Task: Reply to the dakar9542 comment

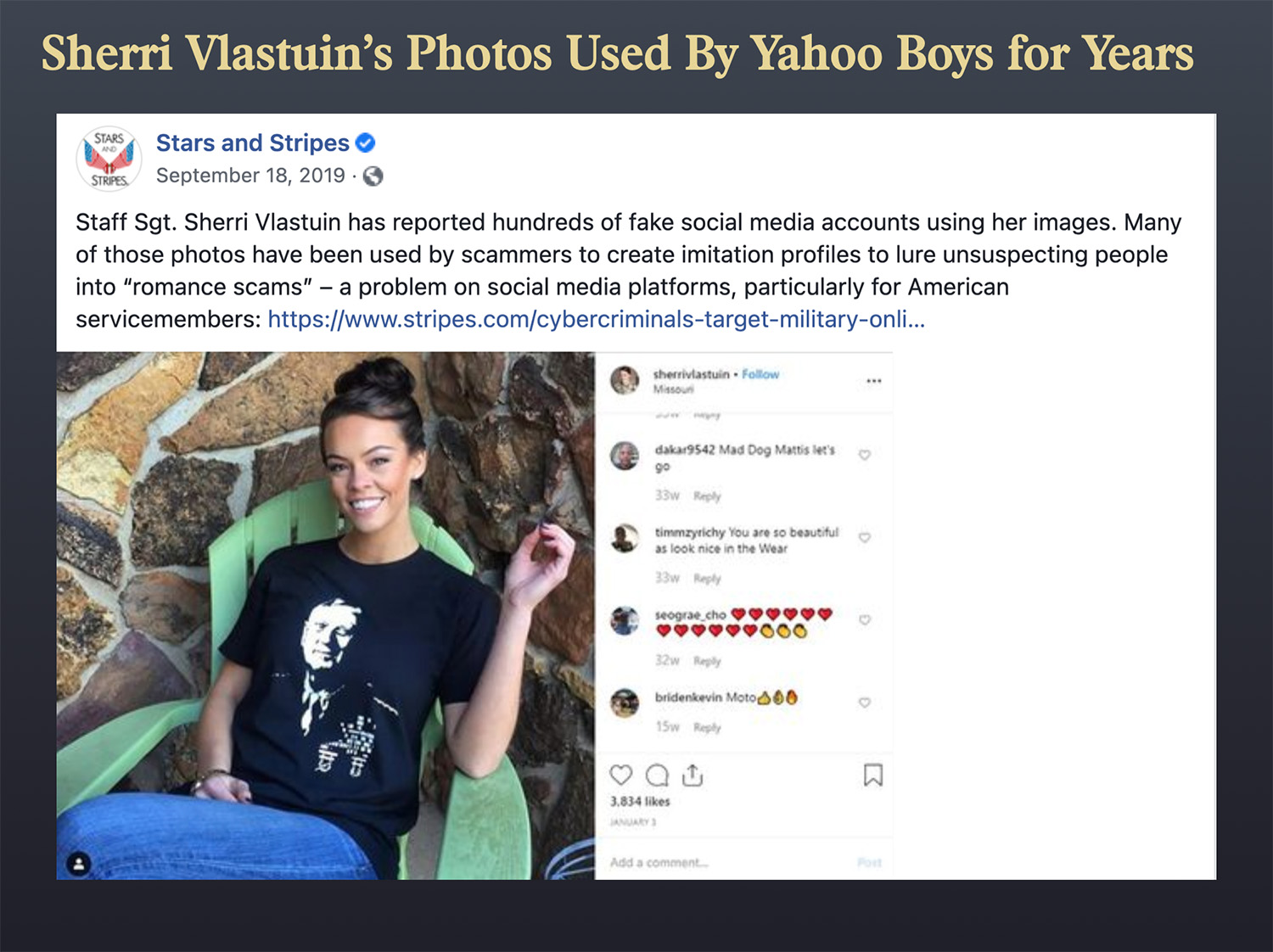Action: 707,496
